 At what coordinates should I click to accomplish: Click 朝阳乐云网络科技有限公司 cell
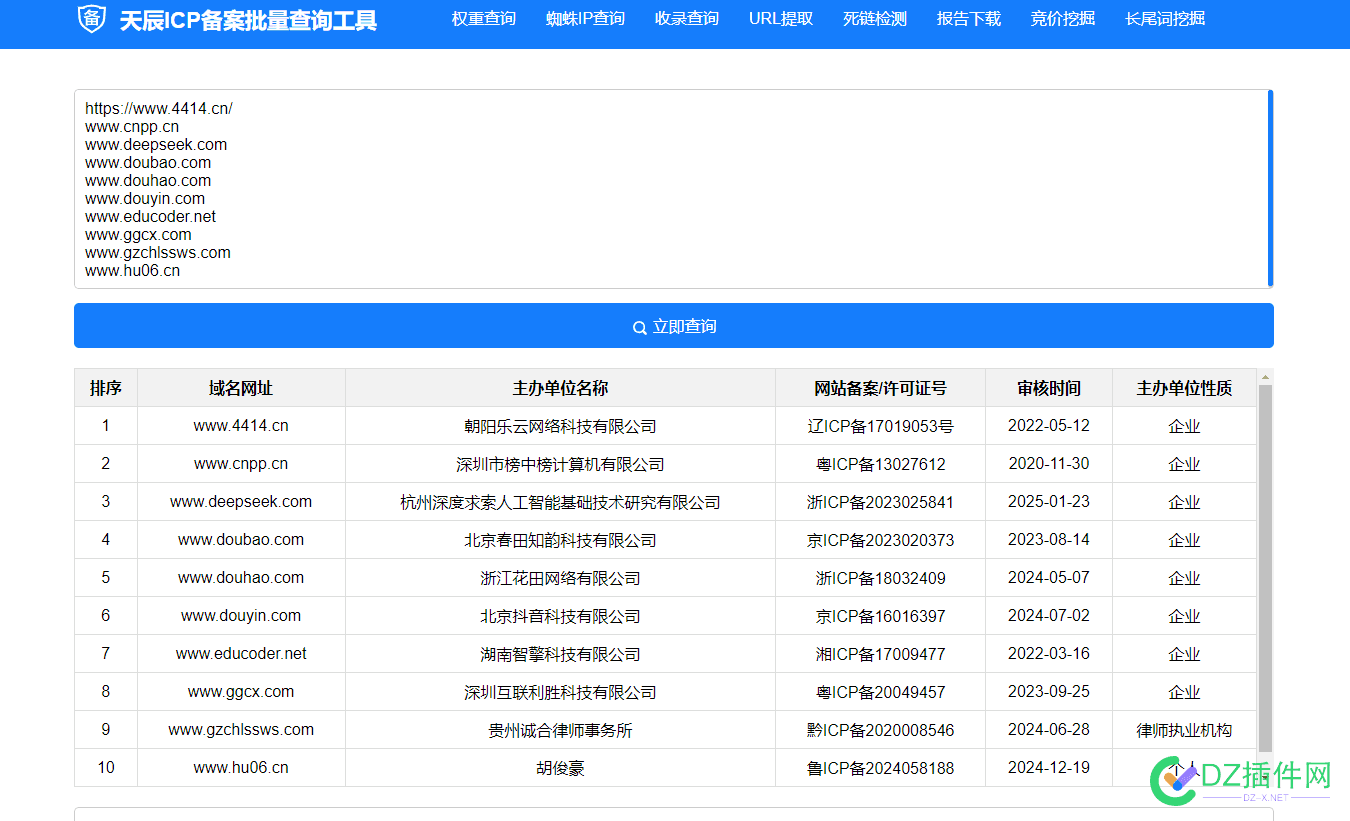[x=560, y=426]
